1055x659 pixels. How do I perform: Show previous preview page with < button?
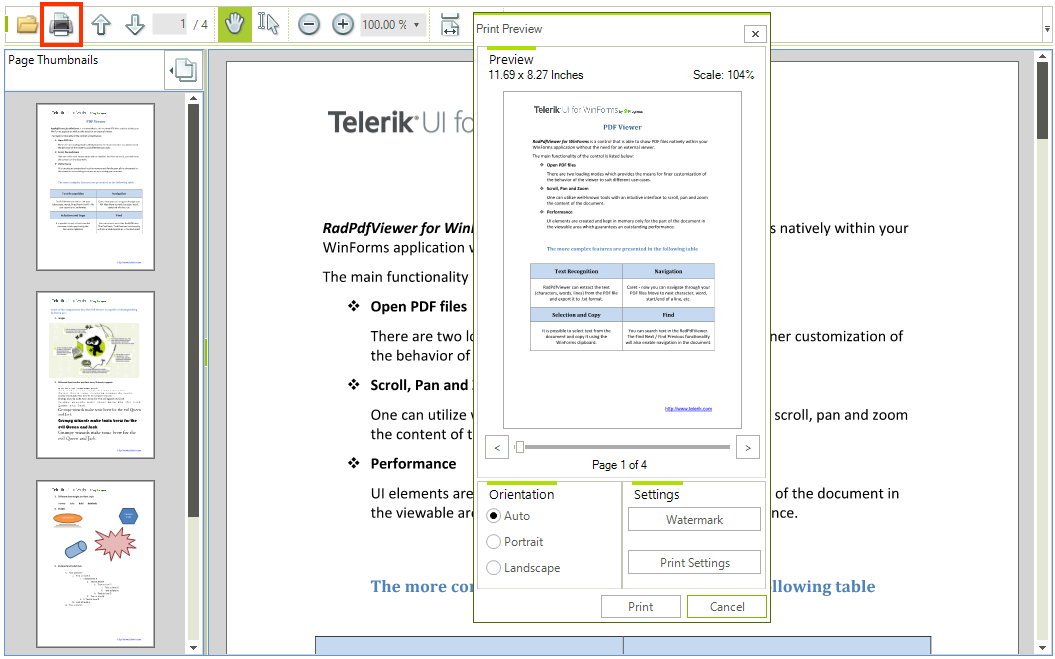497,448
